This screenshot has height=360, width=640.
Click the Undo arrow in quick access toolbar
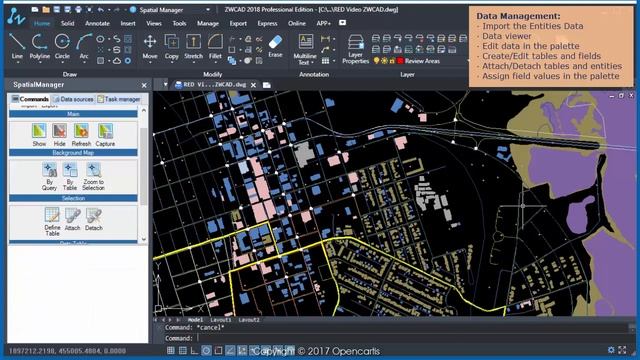point(100,9)
